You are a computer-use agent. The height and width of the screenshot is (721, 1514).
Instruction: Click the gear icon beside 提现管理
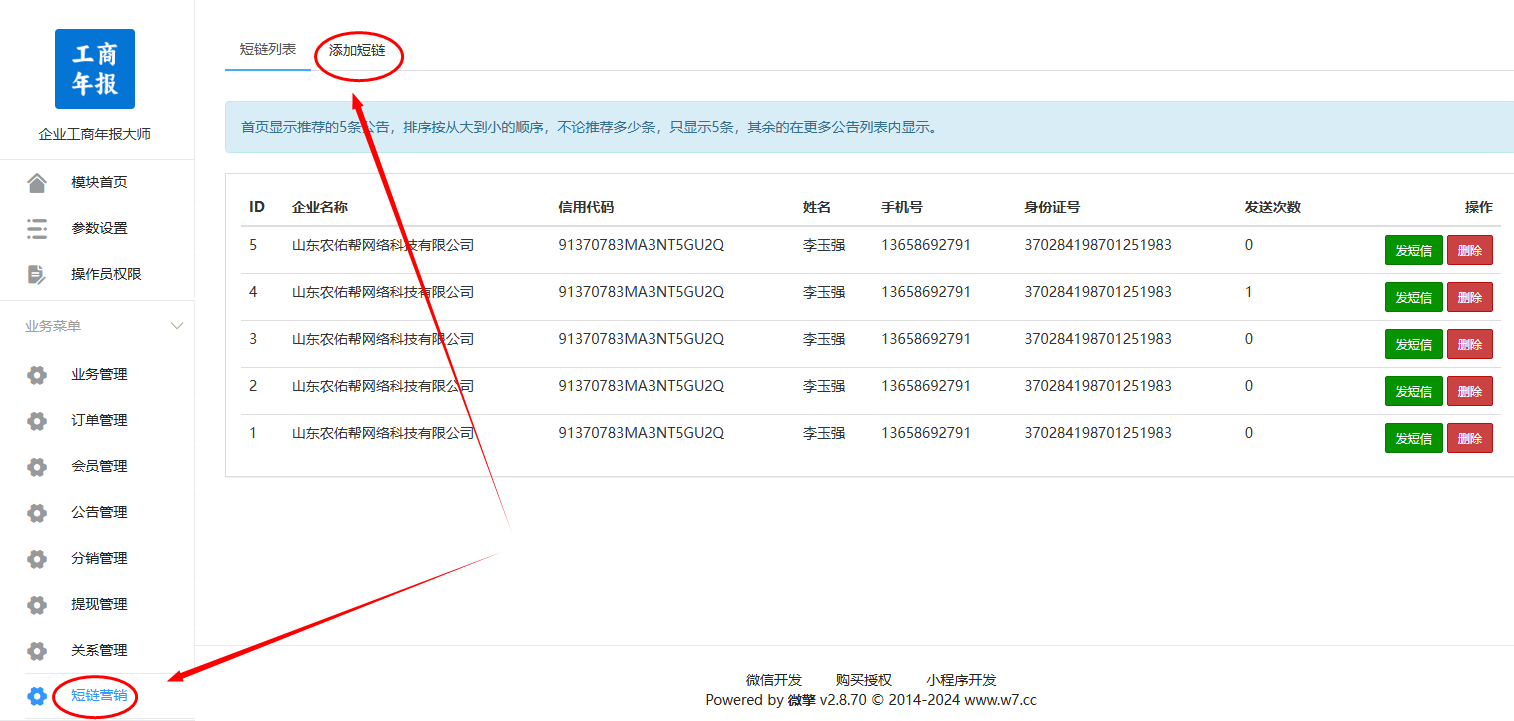tap(37, 605)
